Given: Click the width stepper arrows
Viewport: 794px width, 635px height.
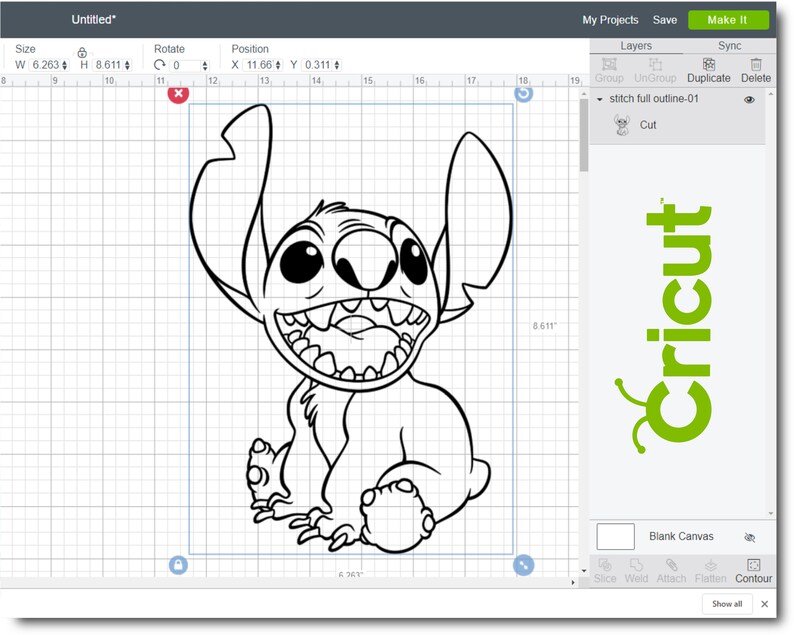Looking at the screenshot, I should point(65,65).
